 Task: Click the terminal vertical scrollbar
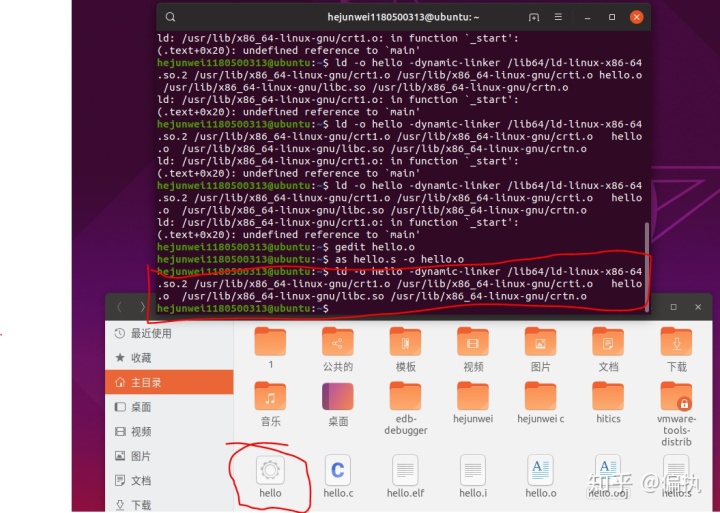pos(647,267)
